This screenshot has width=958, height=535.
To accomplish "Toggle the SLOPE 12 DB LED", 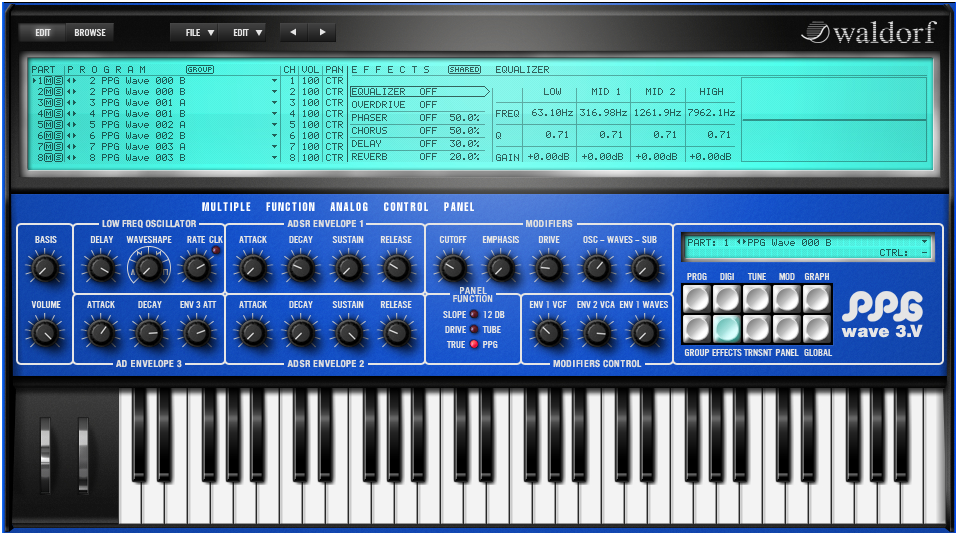I will [x=474, y=315].
